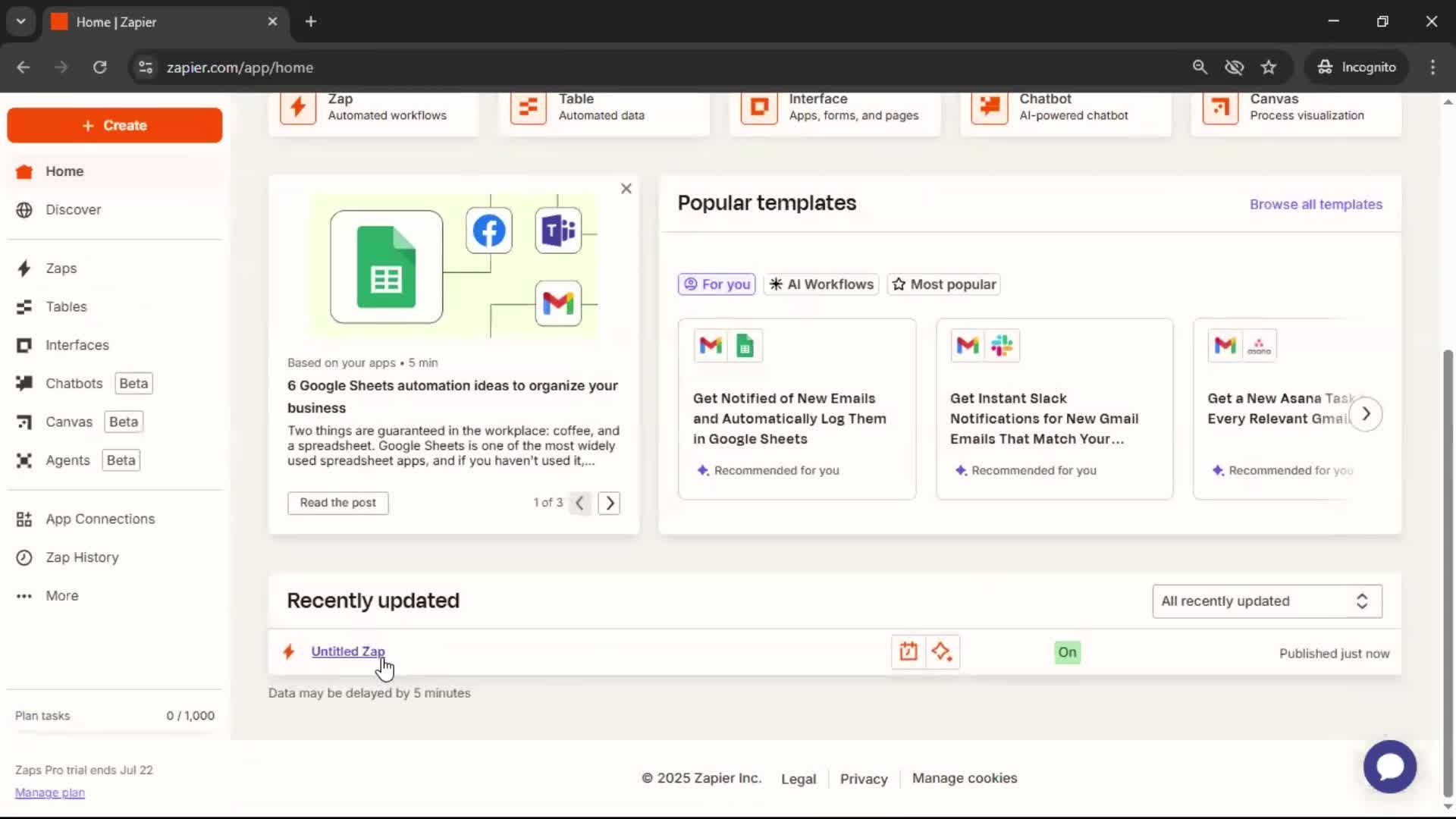Create a new Canvas card
This screenshot has height=819, width=1456.
[x=1296, y=114]
